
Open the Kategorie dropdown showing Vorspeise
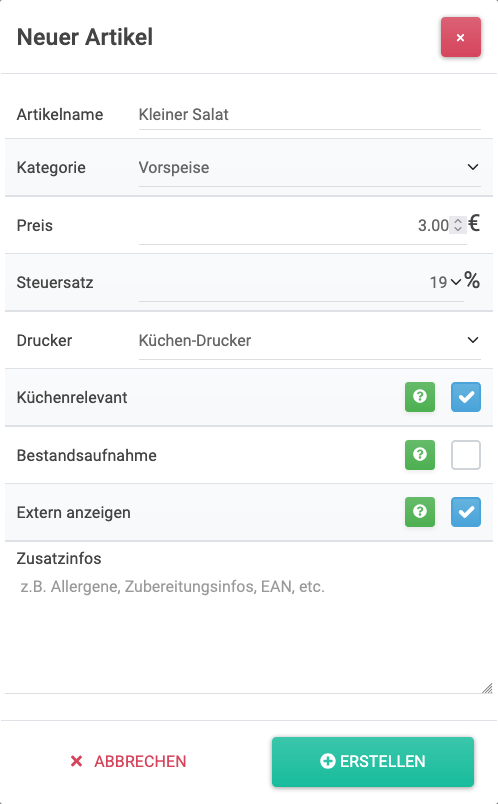pyautogui.click(x=309, y=168)
